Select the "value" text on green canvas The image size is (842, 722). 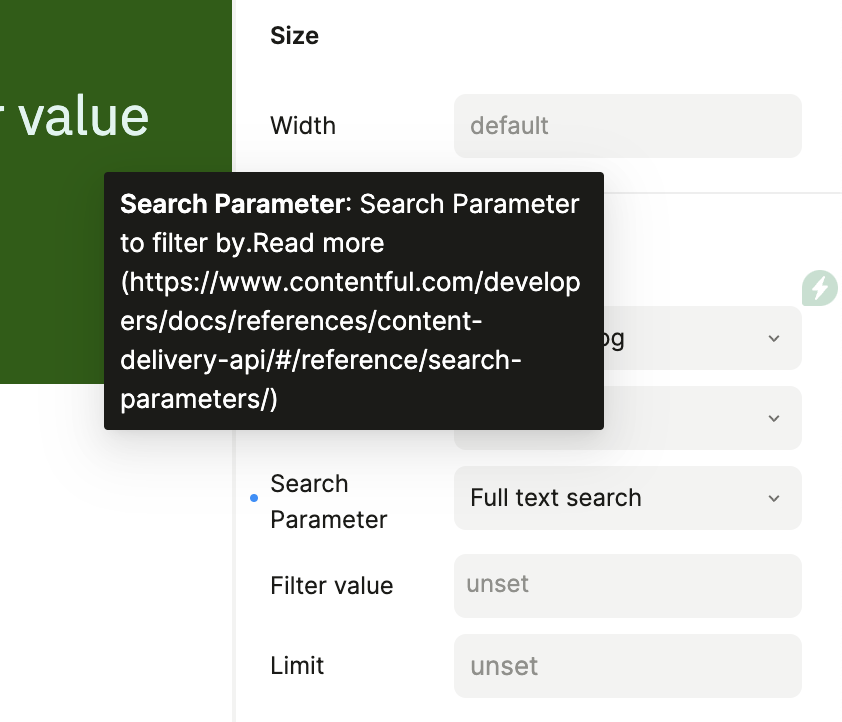(x=84, y=117)
